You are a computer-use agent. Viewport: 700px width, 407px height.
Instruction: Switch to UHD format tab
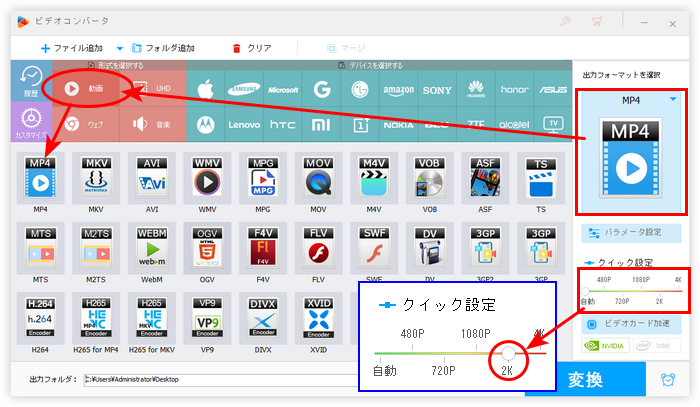(x=153, y=88)
